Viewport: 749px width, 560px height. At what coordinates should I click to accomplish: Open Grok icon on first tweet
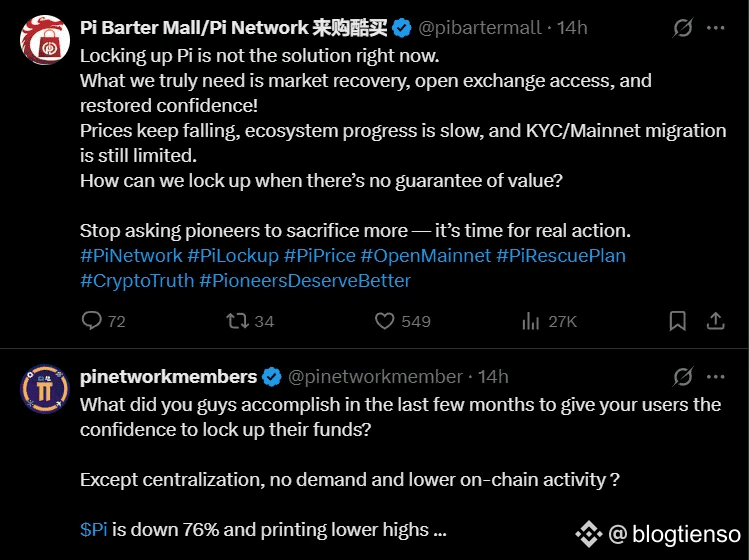[683, 28]
